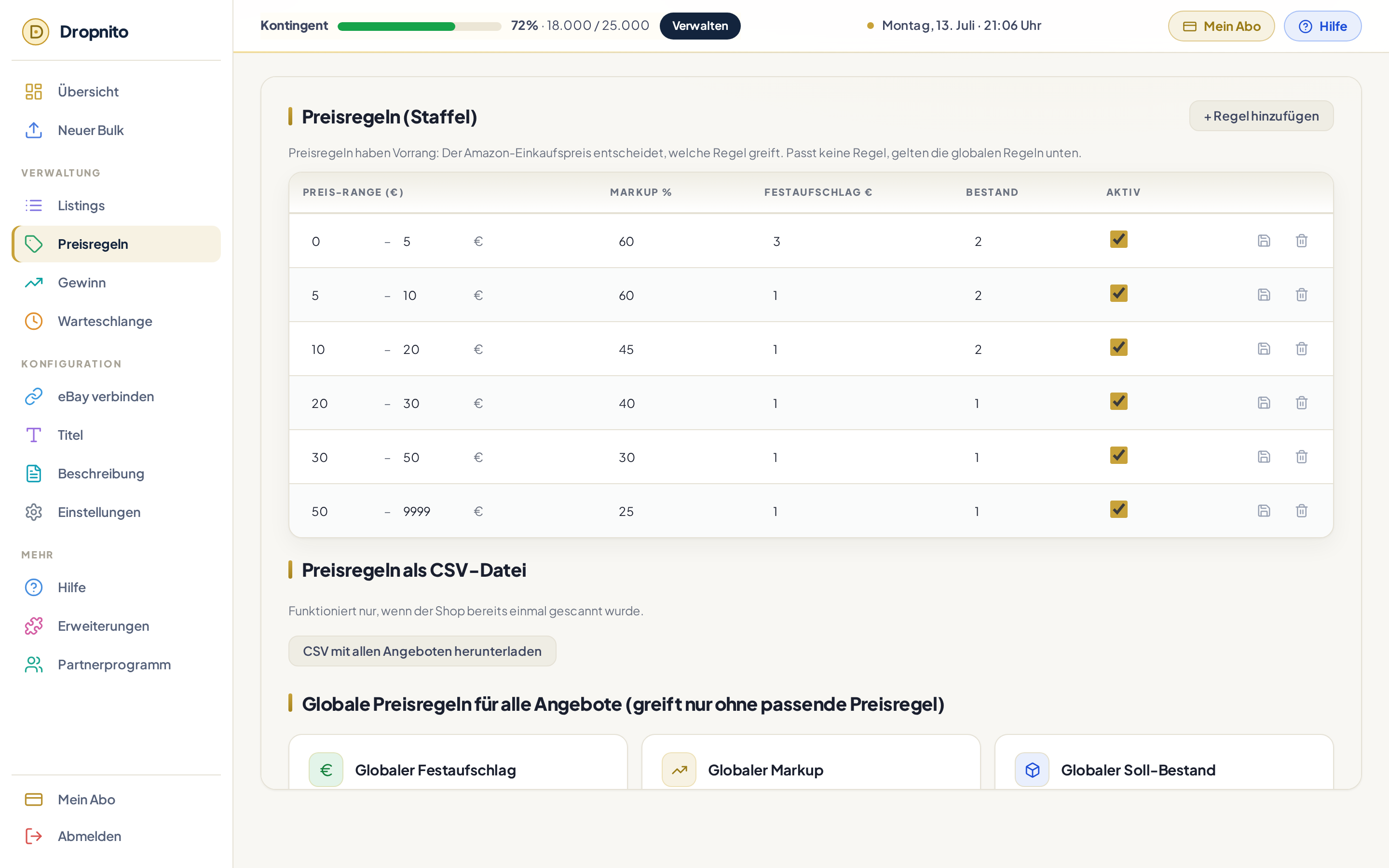Uncheck Aktiv for the 0–5 € rule
The width and height of the screenshot is (1389, 868).
(x=1118, y=239)
